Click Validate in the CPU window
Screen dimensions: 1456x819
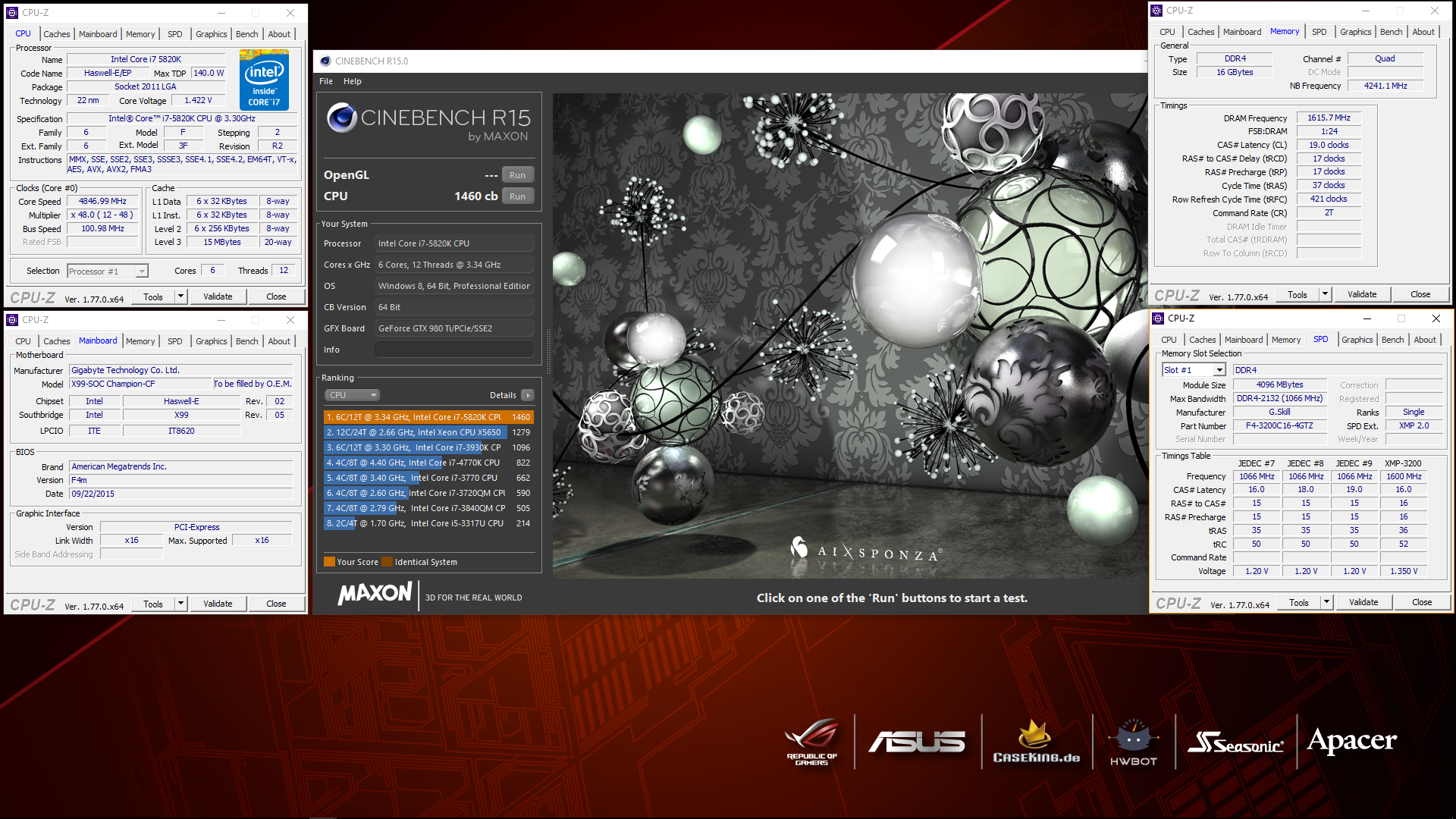218,297
